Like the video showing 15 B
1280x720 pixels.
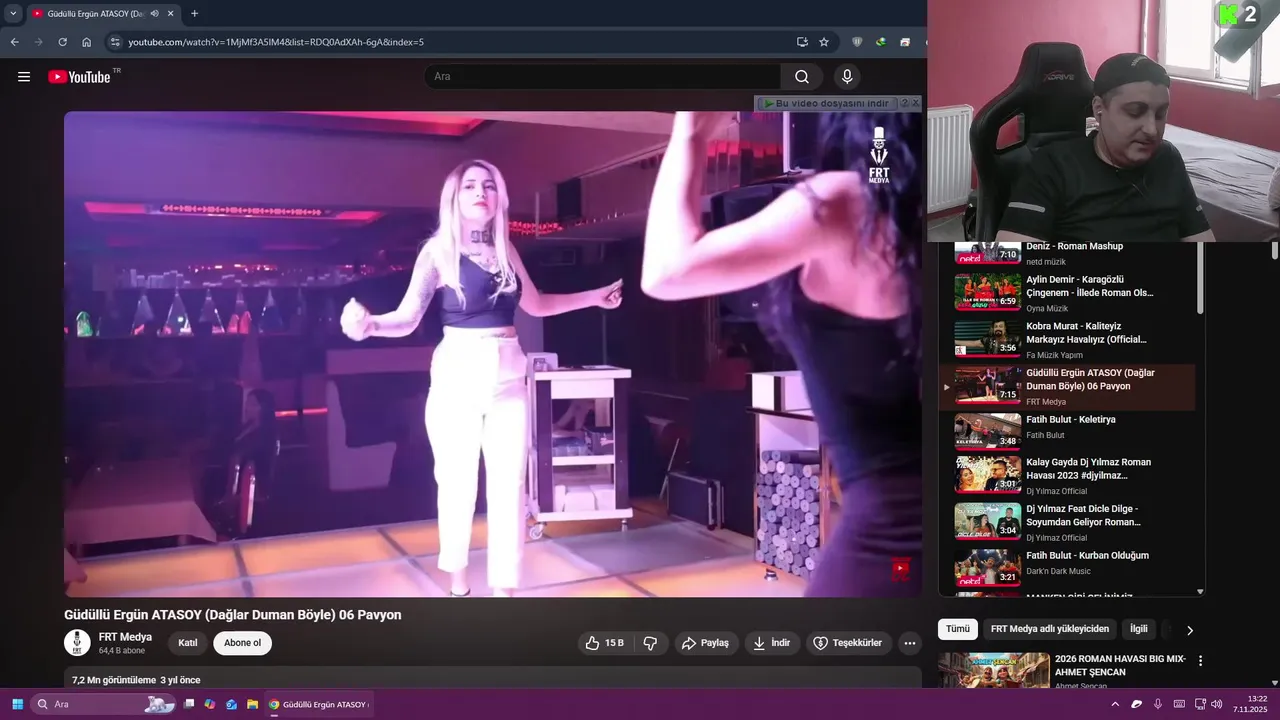pos(605,643)
